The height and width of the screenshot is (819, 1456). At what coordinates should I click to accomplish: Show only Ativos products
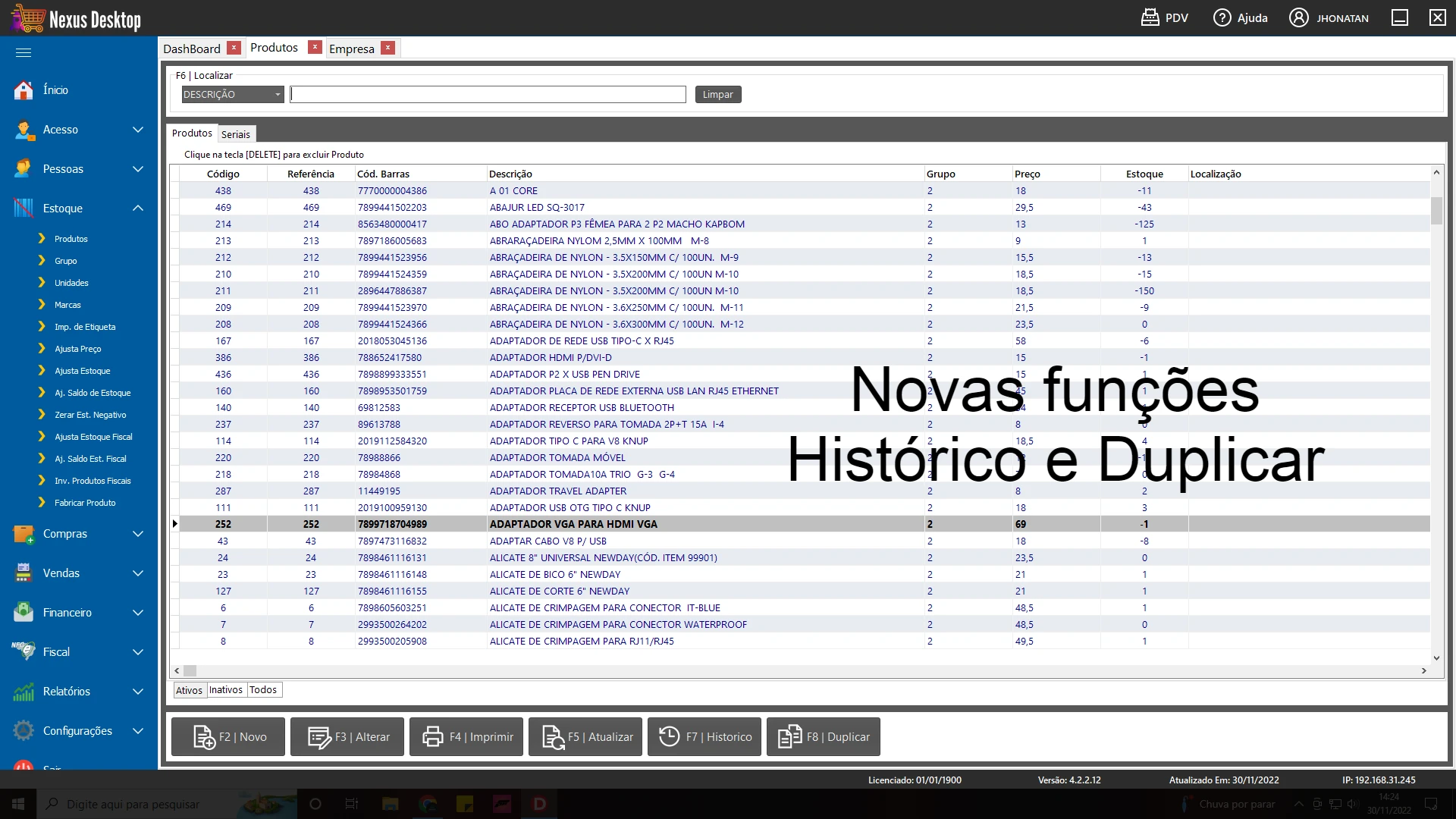(x=189, y=690)
